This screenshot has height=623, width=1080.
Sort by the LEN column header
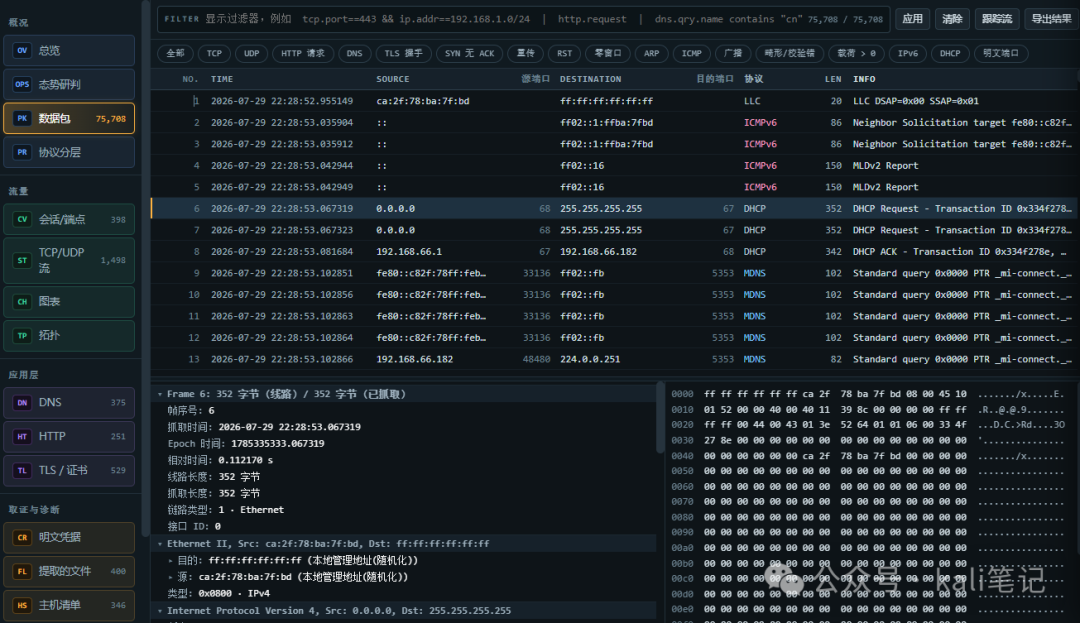coord(833,79)
